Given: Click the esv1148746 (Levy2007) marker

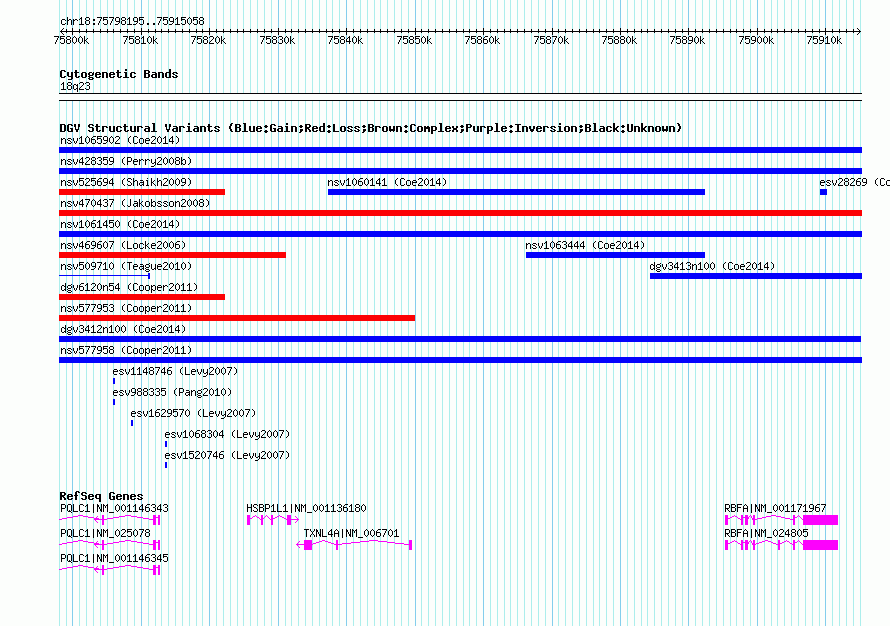Looking at the screenshot, I should (x=114, y=381).
